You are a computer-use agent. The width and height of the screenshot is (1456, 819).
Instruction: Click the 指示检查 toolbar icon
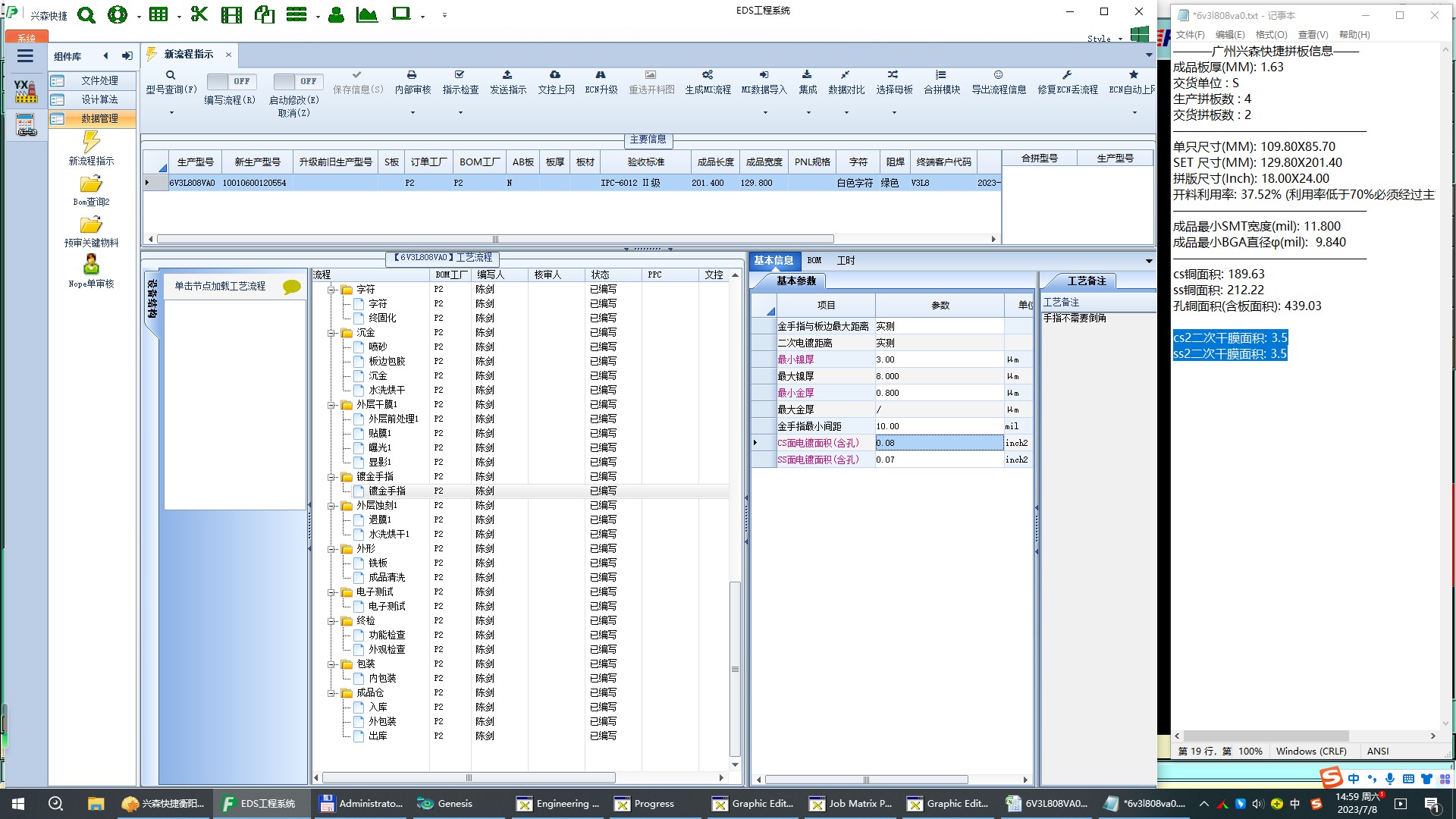(x=460, y=75)
